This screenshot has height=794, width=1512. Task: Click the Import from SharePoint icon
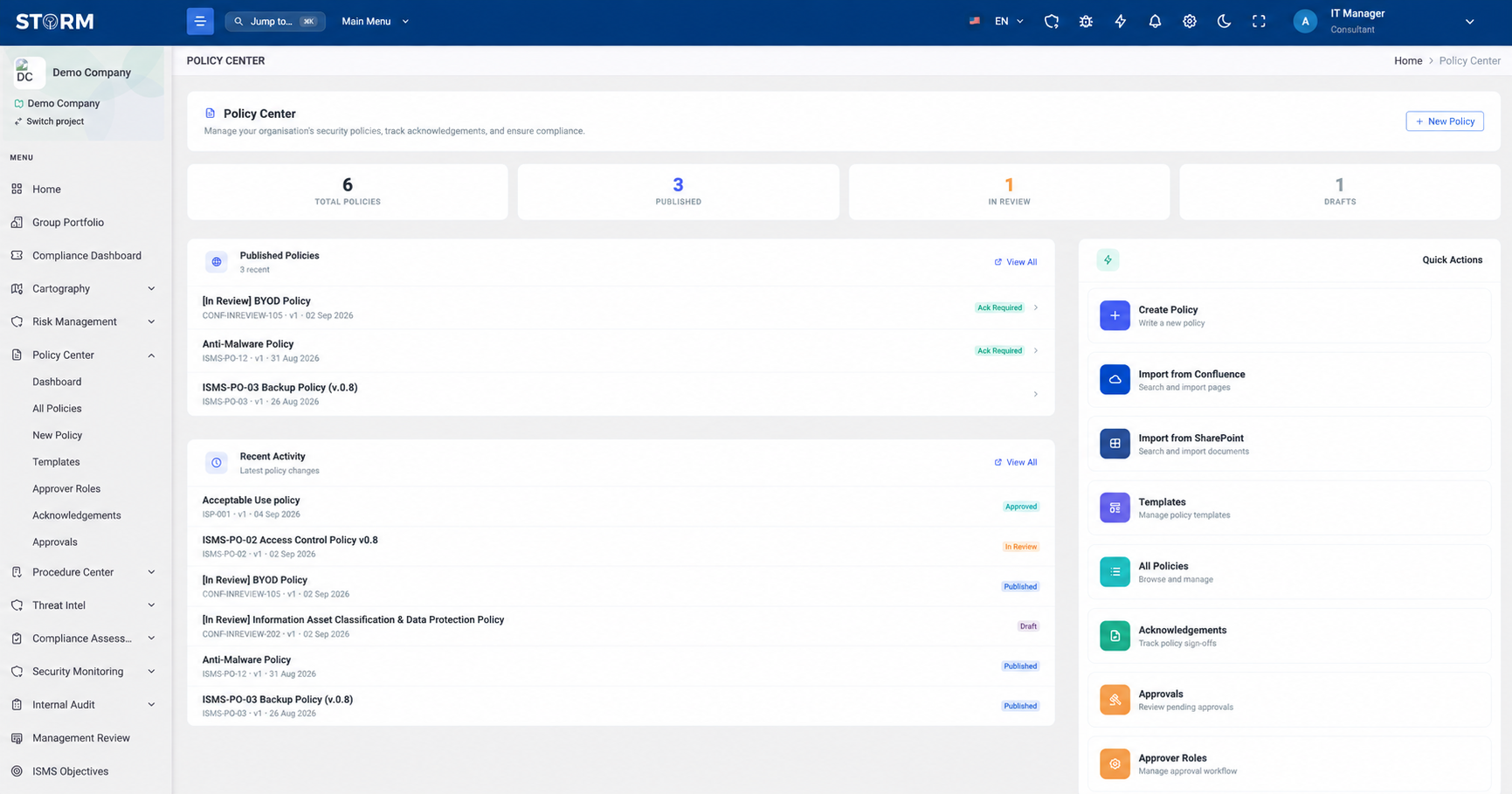[x=1115, y=444]
